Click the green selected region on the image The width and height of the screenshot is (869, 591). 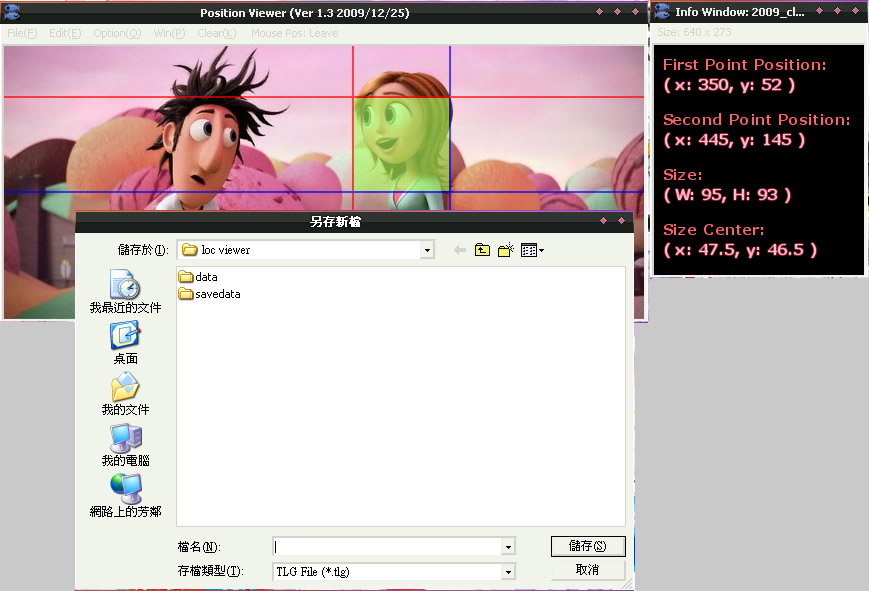point(401,145)
